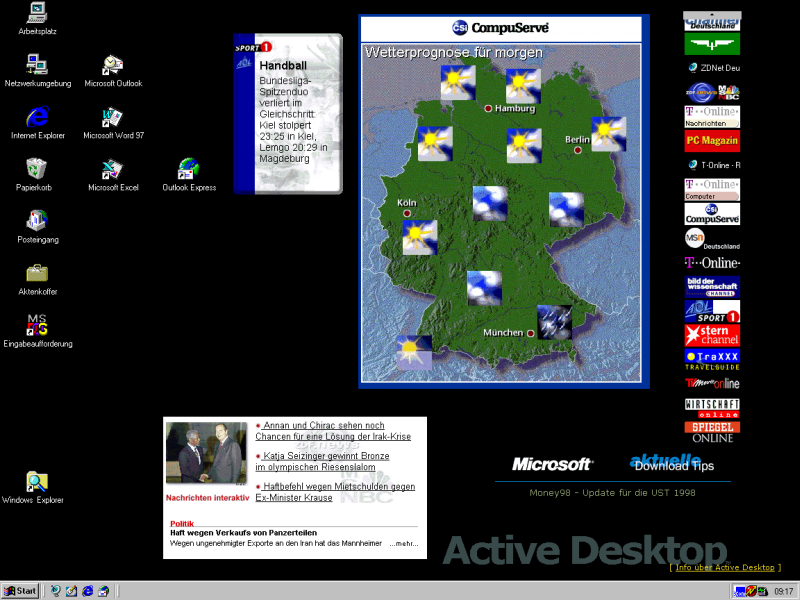Click the blue keyboard-language tray icon
The height and width of the screenshot is (600, 800).
pos(739,591)
